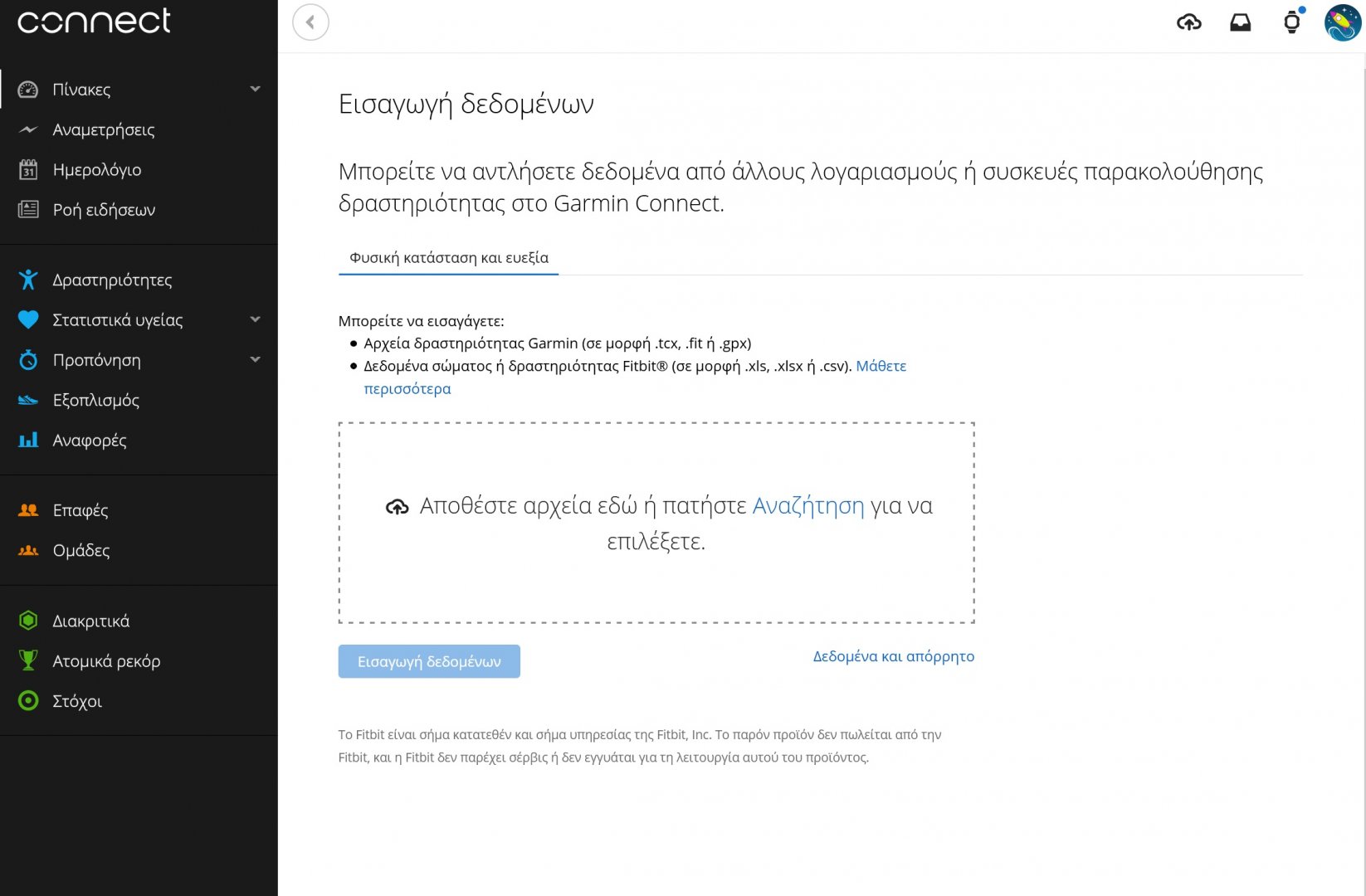
Task: Click the Εισαγωγή δεδομένων page heading
Action: pyautogui.click(x=466, y=105)
